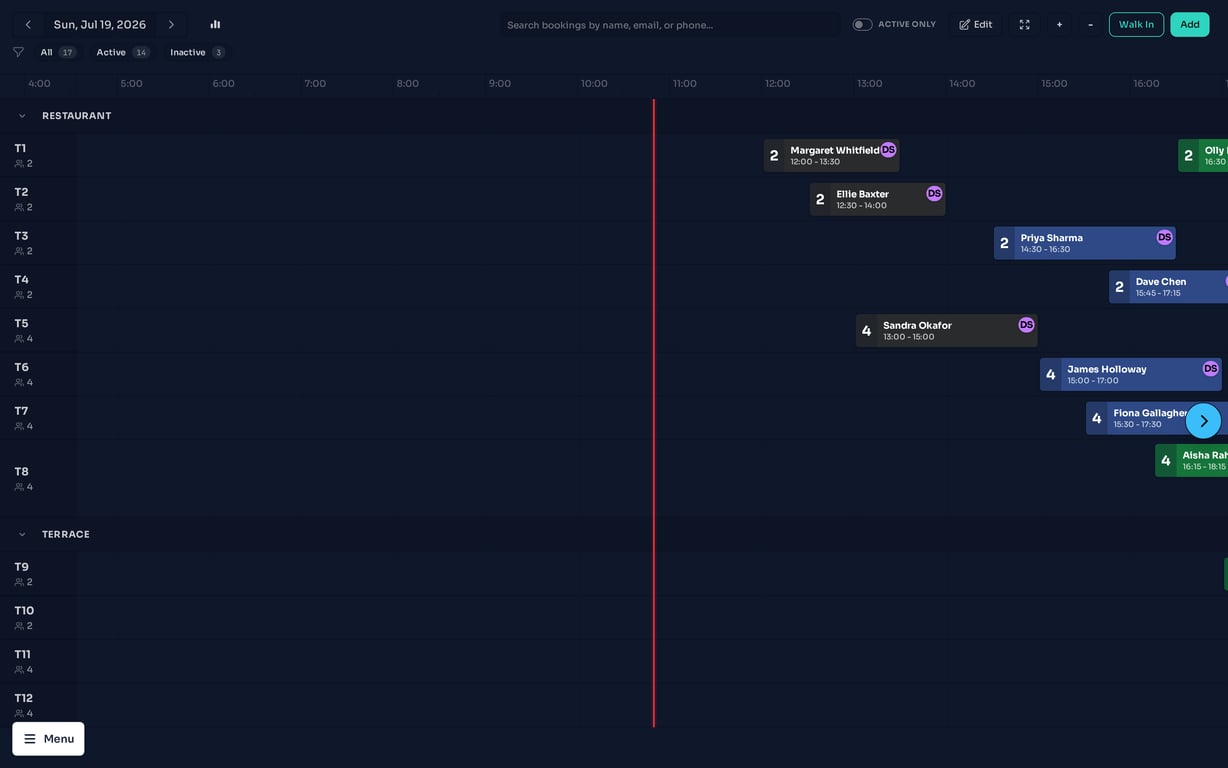Click the Walk In button
Screen dimensions: 1228x768
(x=1136, y=25)
